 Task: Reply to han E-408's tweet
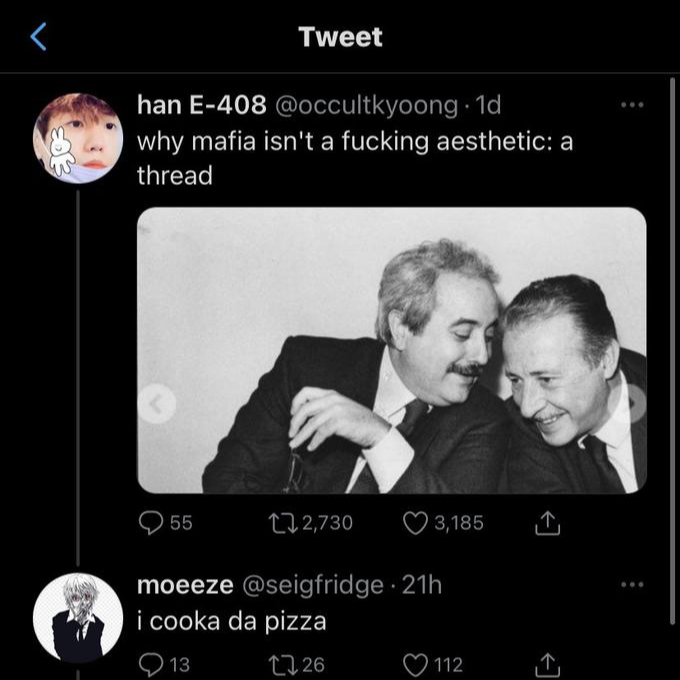point(150,522)
